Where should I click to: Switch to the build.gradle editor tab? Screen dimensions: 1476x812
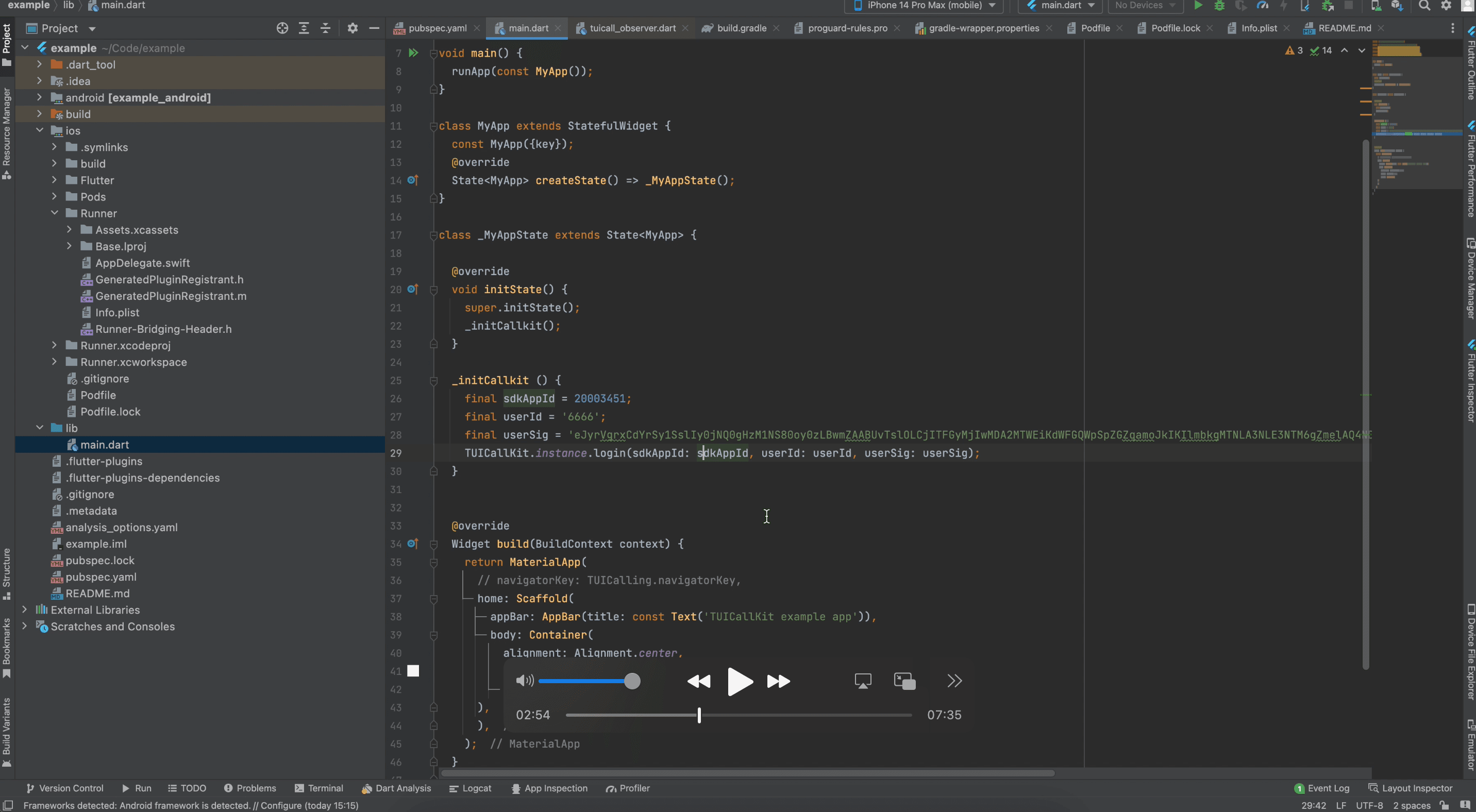[741, 28]
